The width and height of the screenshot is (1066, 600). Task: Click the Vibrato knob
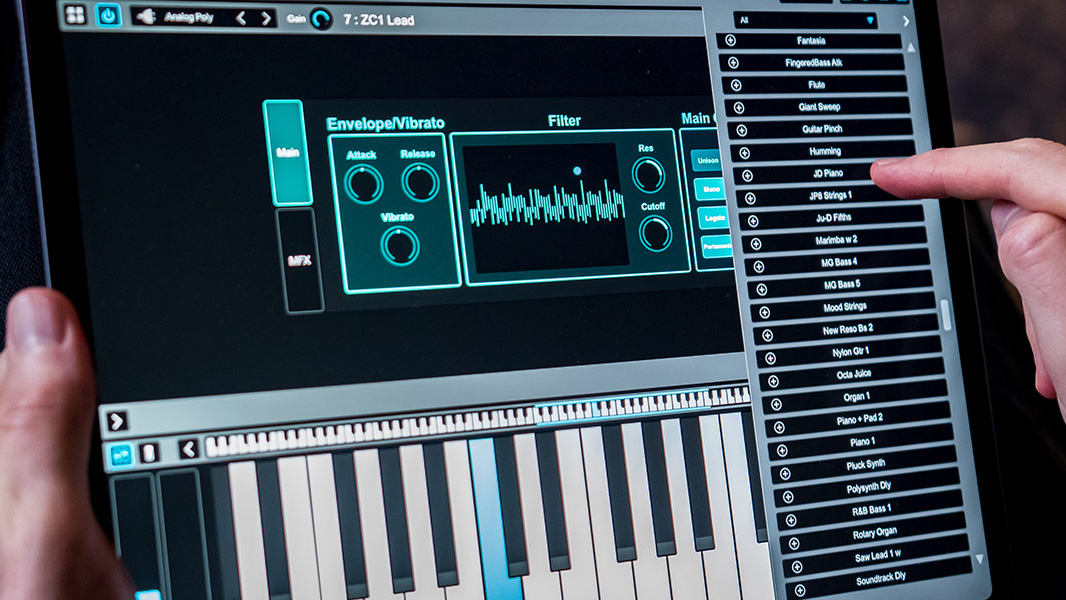pos(400,245)
